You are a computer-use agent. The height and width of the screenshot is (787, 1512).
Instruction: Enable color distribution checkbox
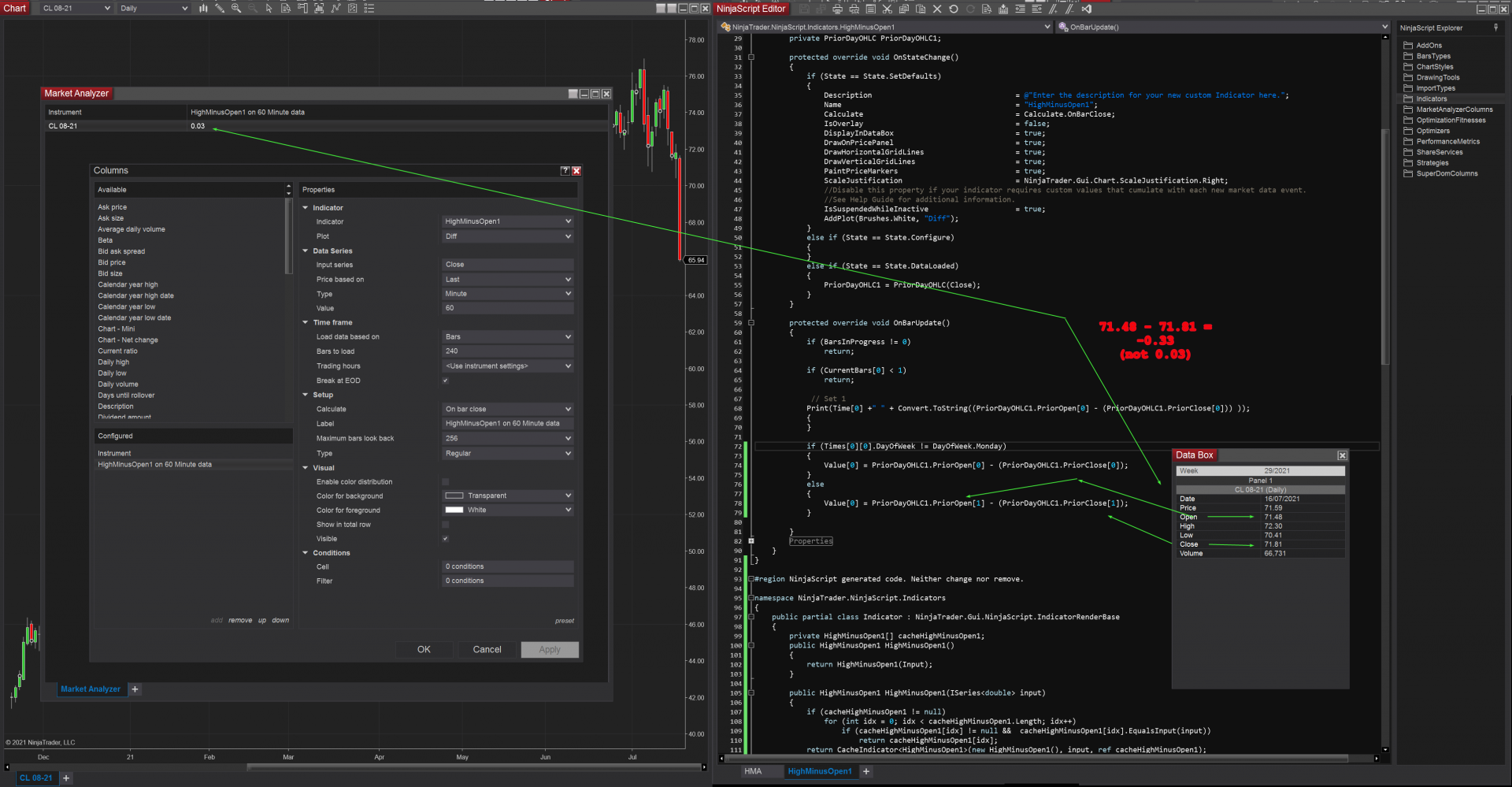point(446,482)
